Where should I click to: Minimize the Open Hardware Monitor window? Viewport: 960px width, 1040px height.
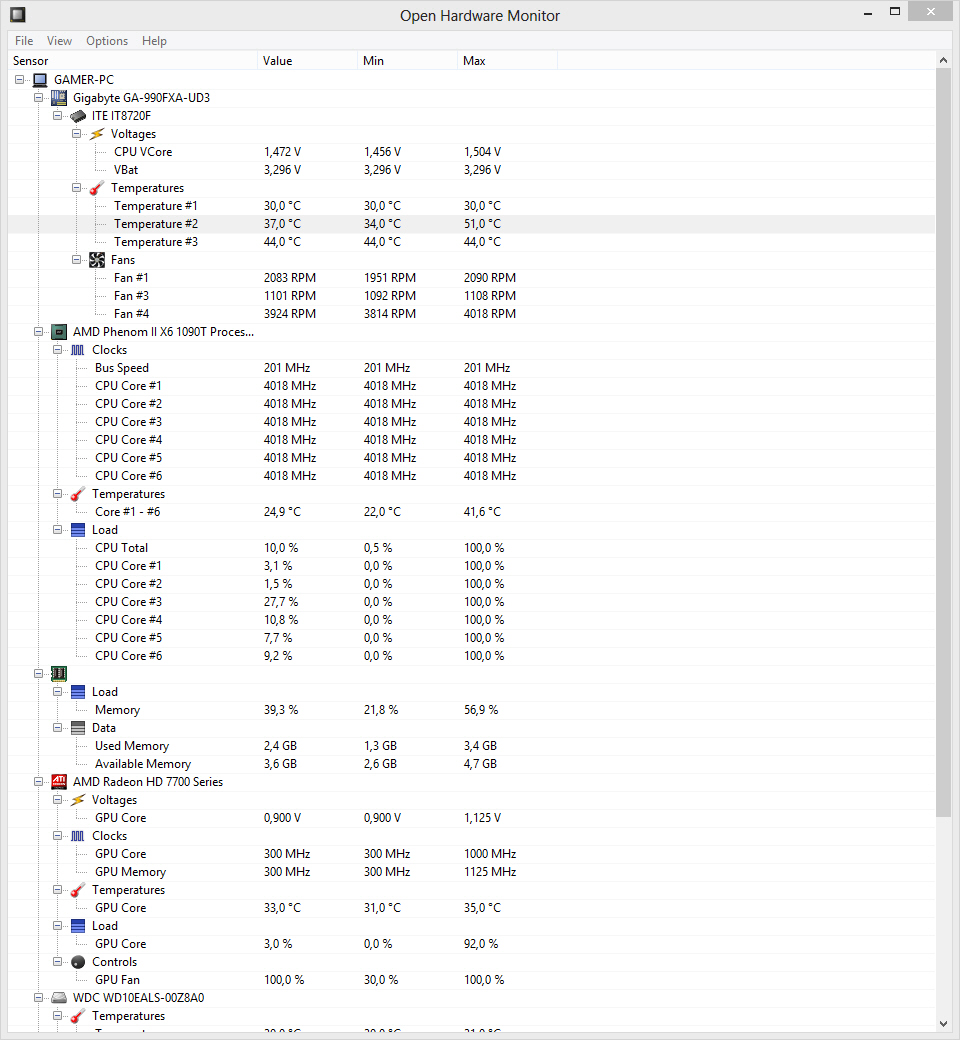click(868, 12)
